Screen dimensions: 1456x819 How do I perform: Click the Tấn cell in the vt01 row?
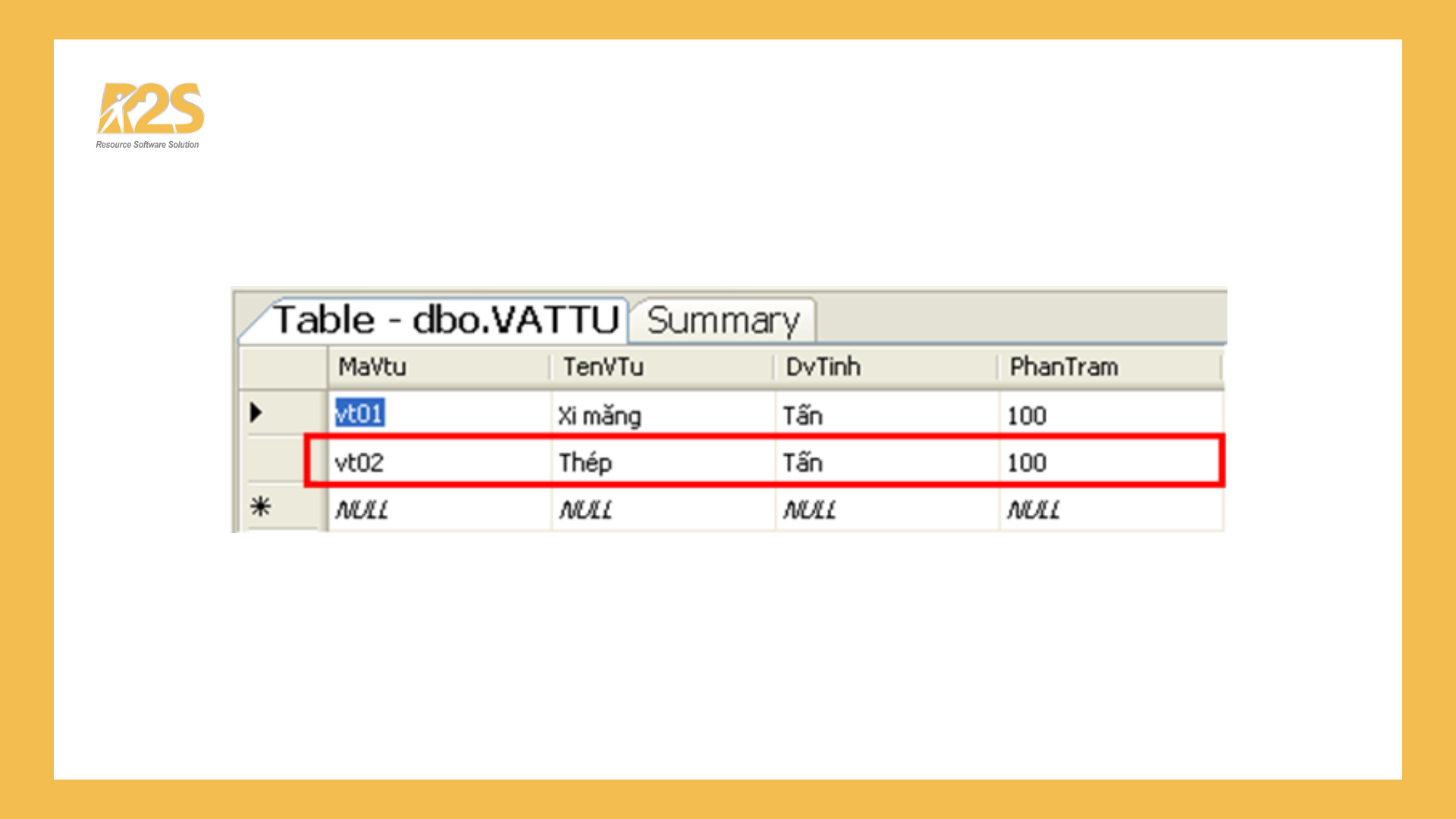coord(802,414)
